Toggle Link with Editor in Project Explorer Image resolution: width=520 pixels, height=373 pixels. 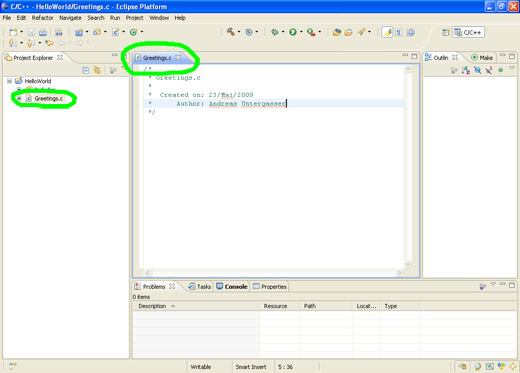click(x=97, y=70)
